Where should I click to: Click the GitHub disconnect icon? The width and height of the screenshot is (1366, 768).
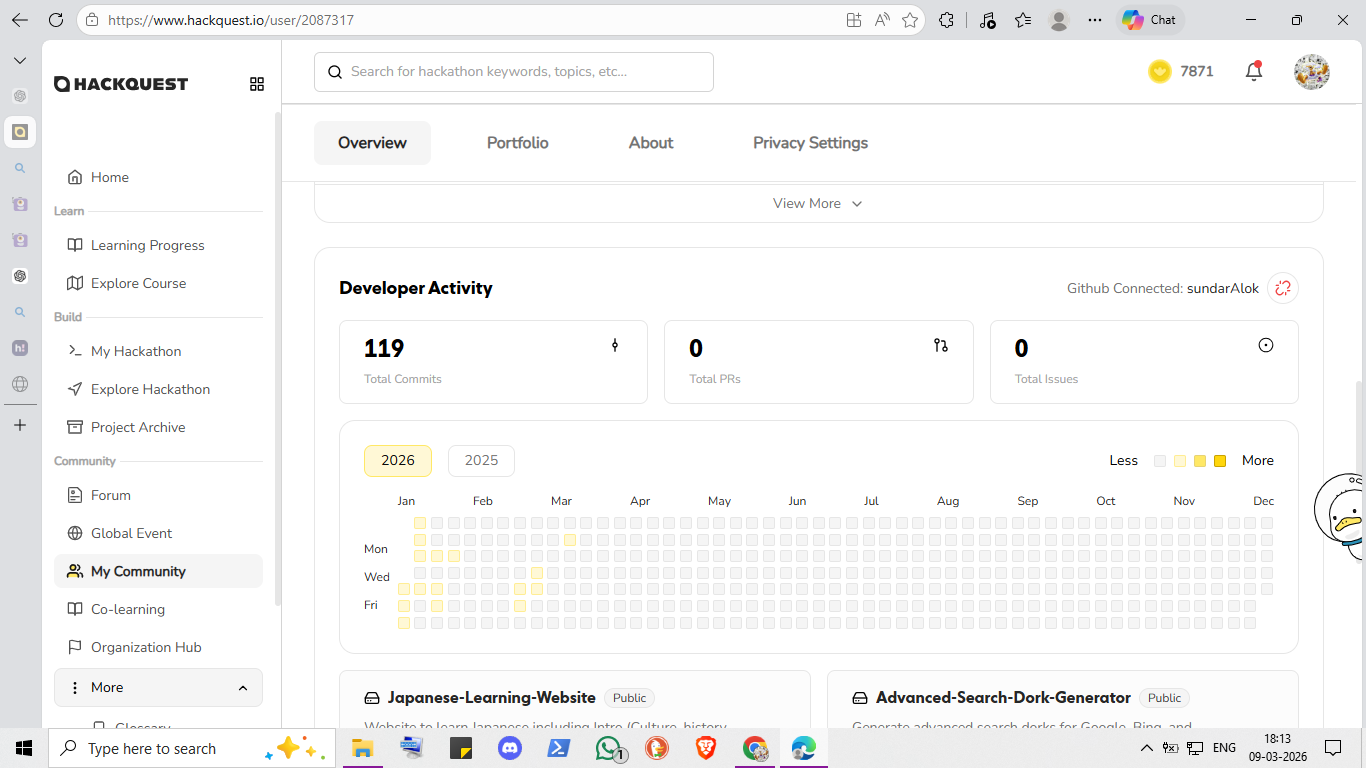1282,288
